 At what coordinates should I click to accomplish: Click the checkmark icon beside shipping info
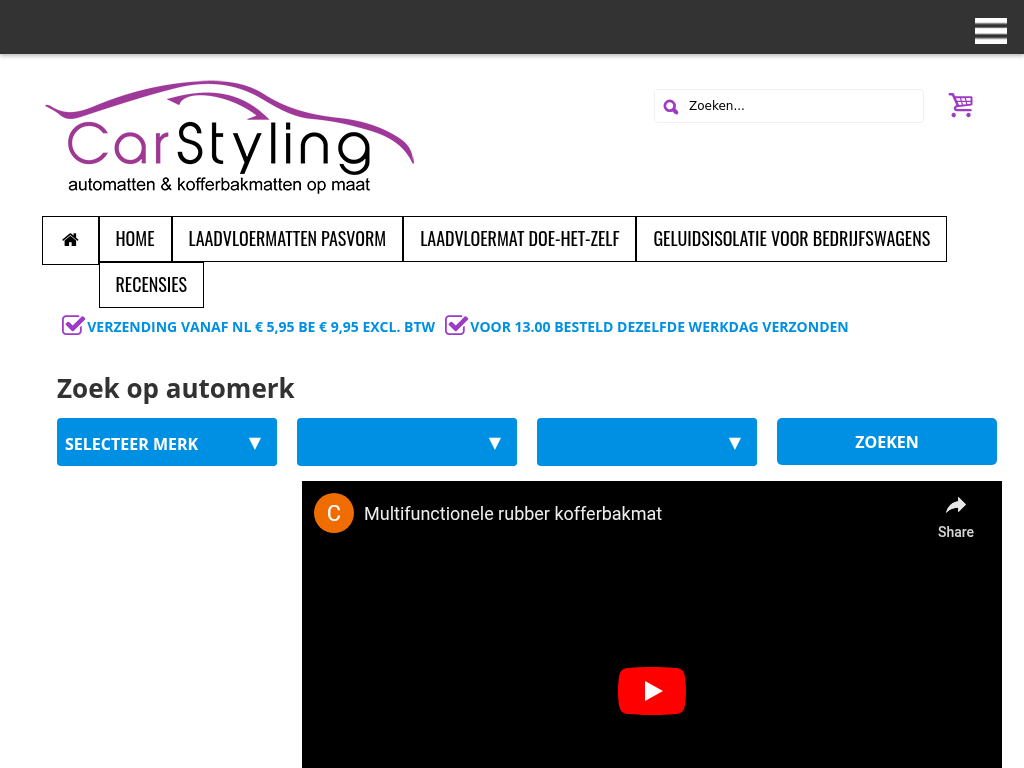[x=73, y=325]
